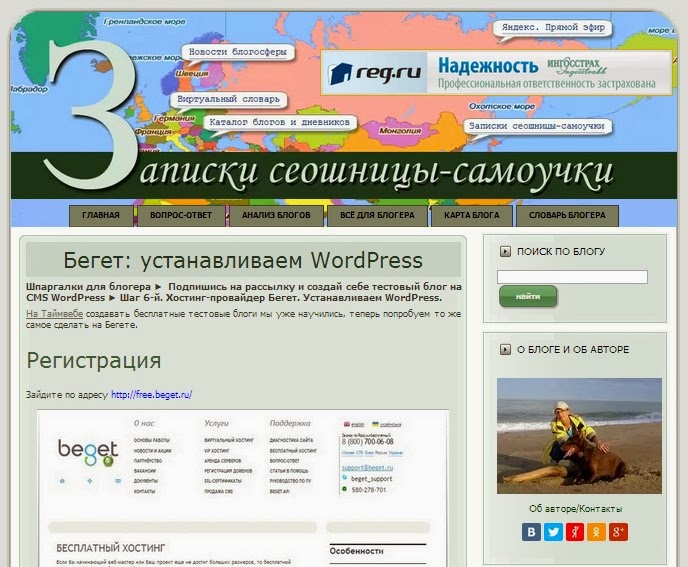
Task: Click БЕСПЛАТНЫЙ ХОСТИНГ text in screenshot
Action: (111, 548)
